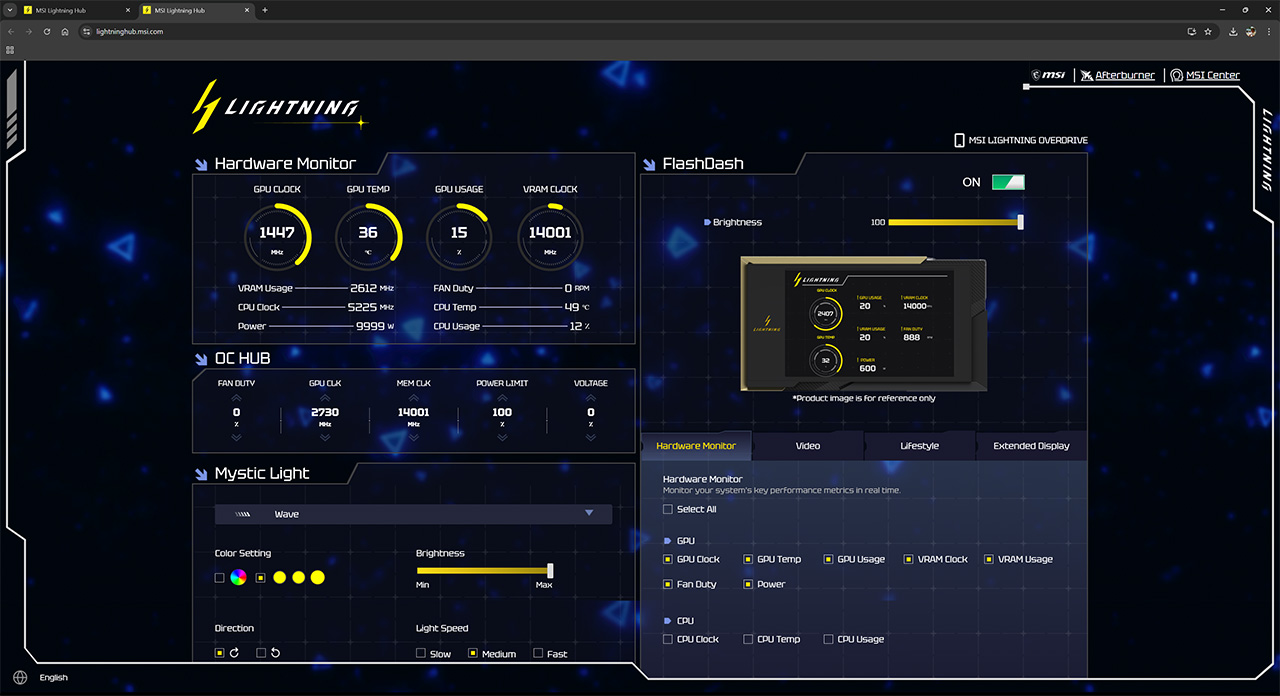1280x696 pixels.
Task: Turn off the FlashDash ON switch
Action: [1008, 182]
